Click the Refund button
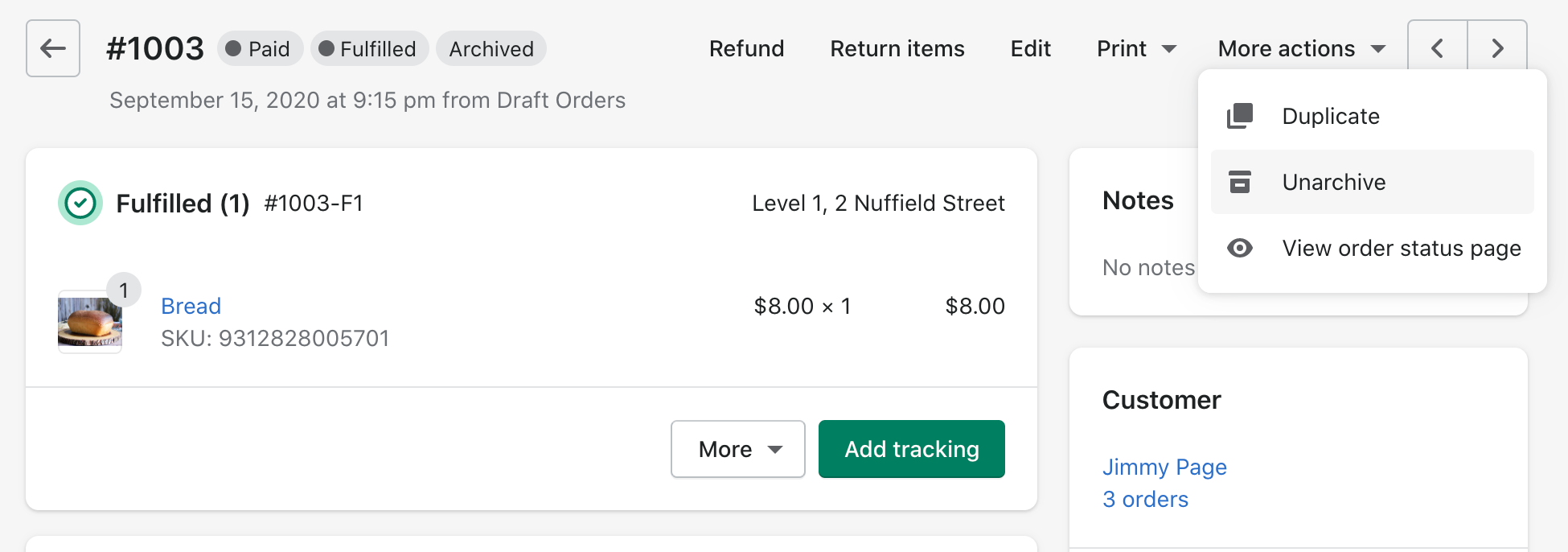1568x552 pixels. pyautogui.click(x=746, y=48)
